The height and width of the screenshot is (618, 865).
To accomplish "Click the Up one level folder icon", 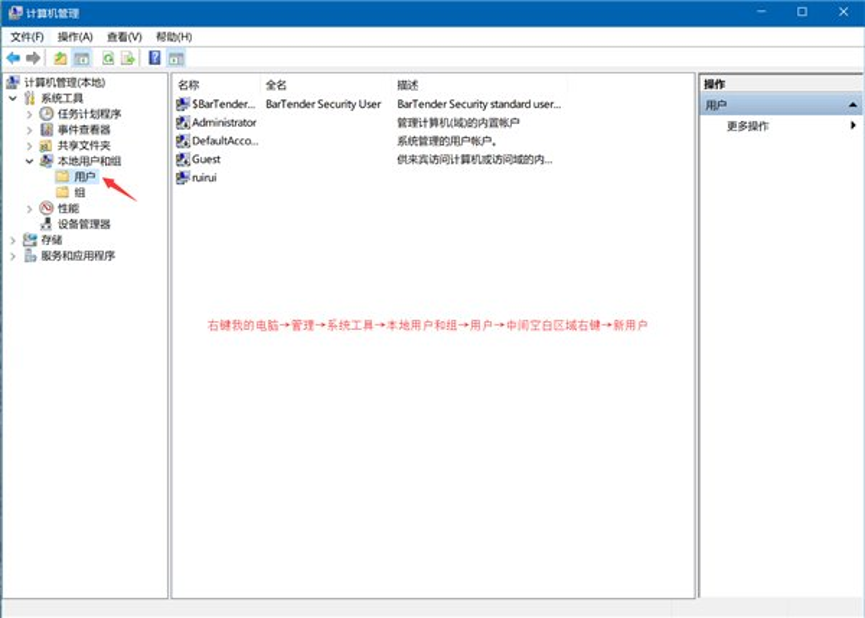I will (61, 58).
